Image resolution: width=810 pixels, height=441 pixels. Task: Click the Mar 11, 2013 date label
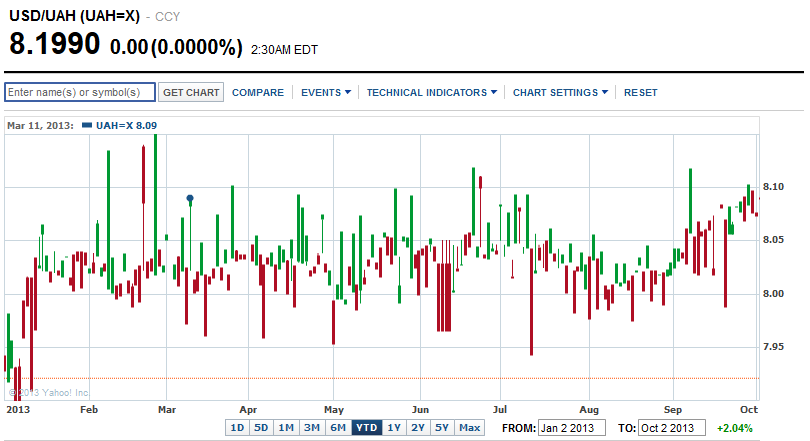click(x=40, y=125)
